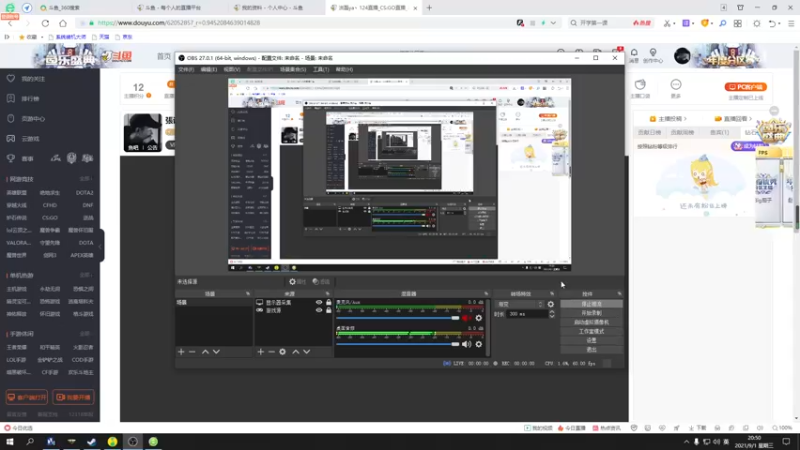
Task: Hide the display capture source
Action: (x=319, y=303)
